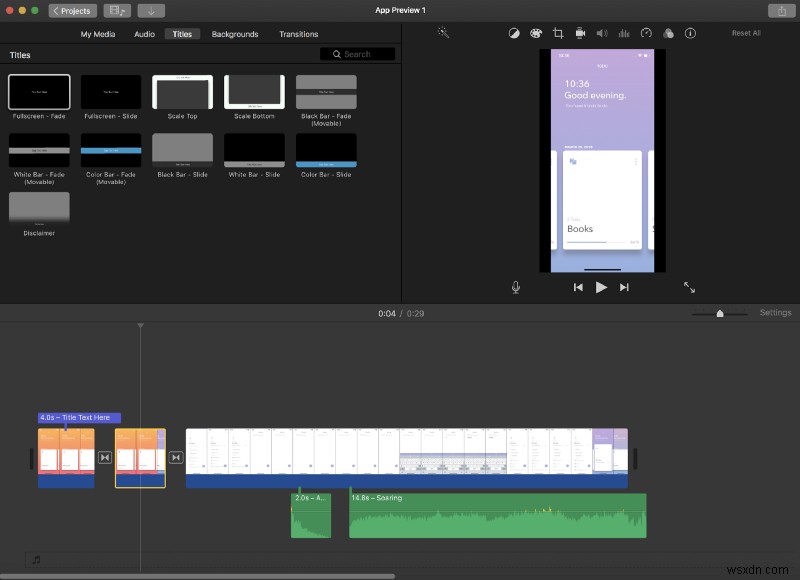Select the Enhance magic wand tool
Screen dimensions: 800x580
click(443, 33)
